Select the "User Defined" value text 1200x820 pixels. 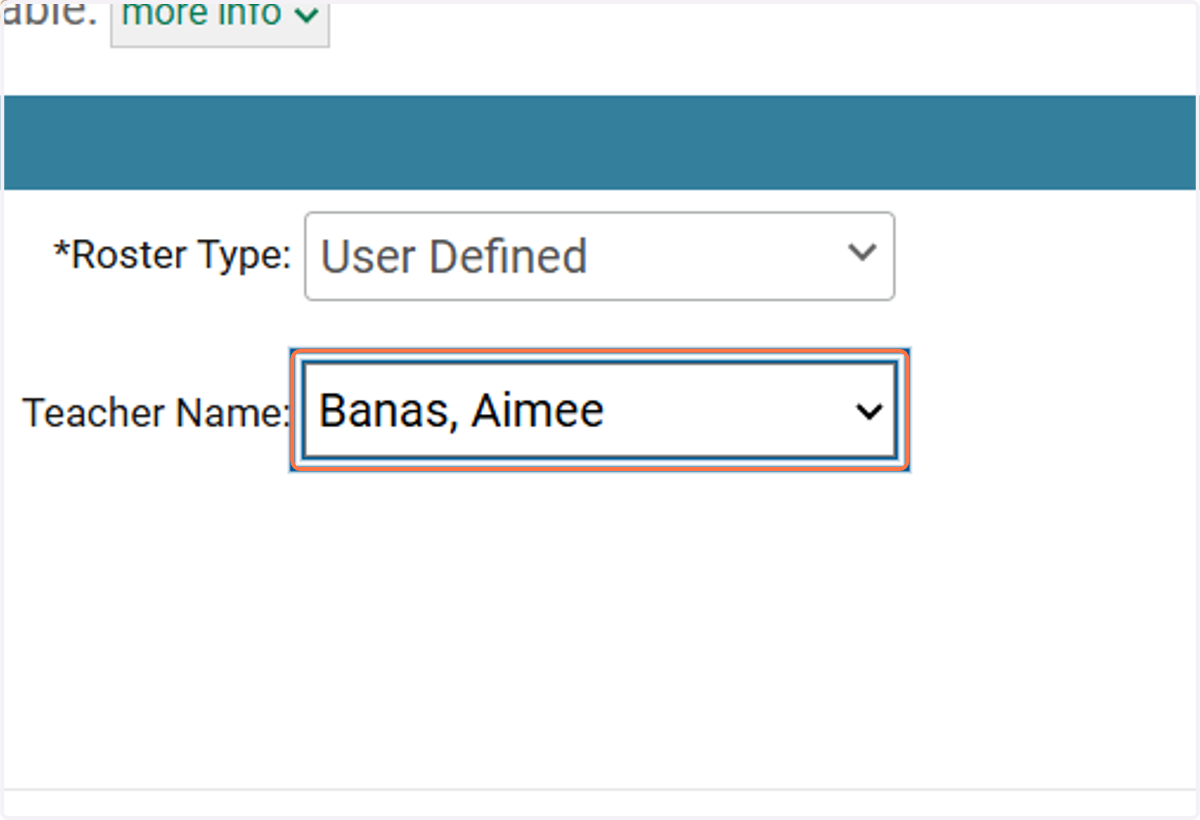(x=454, y=256)
